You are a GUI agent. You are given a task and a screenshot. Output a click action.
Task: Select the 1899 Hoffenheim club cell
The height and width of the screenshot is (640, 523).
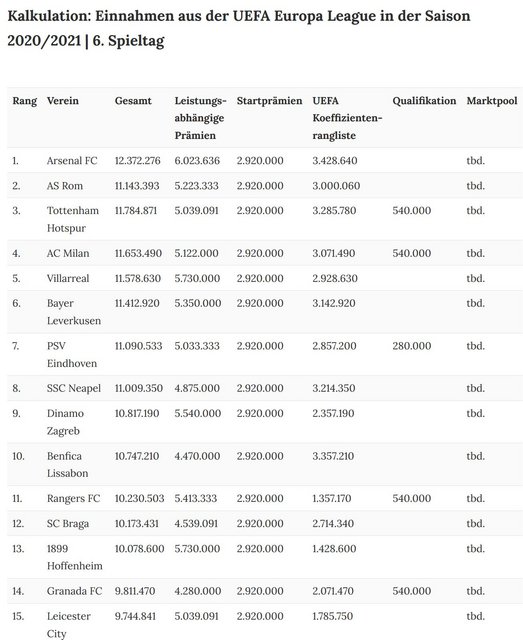pos(74,557)
